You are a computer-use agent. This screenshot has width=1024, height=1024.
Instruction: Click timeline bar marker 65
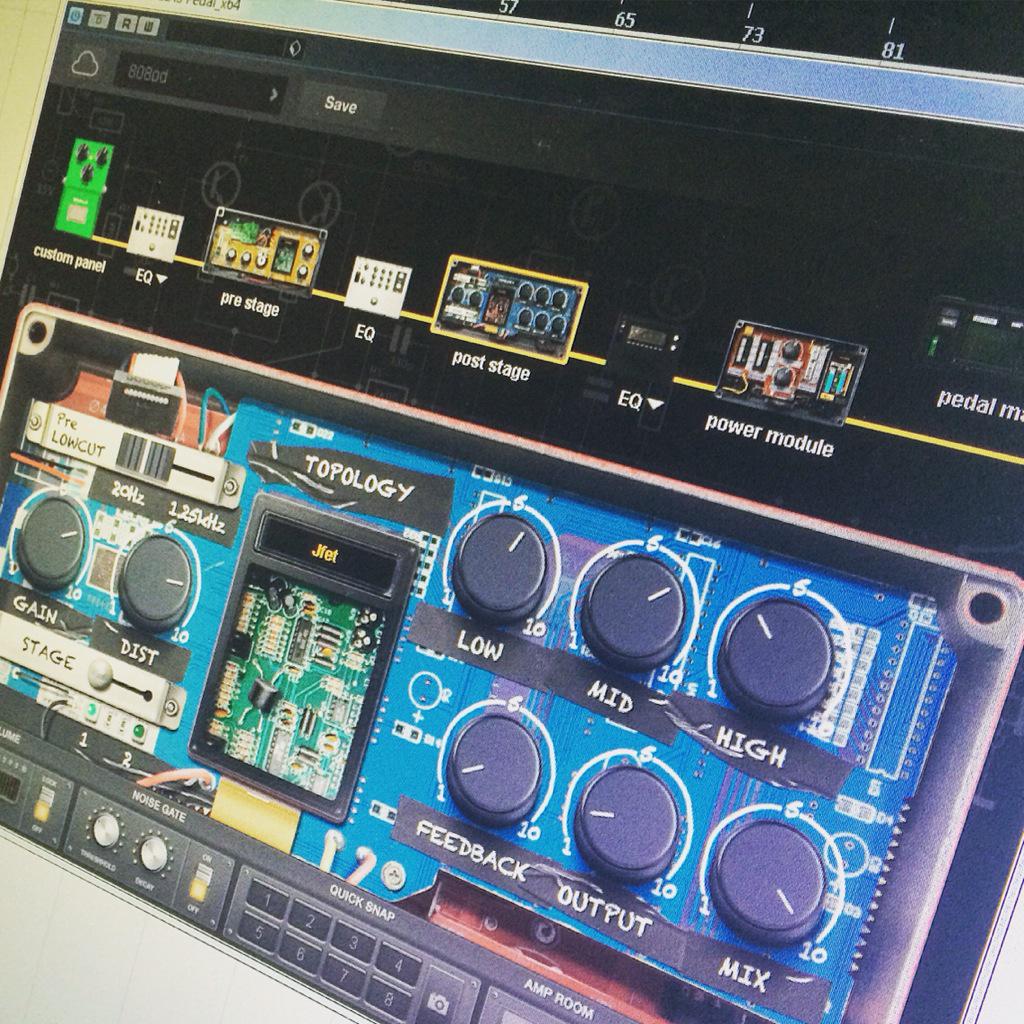[x=625, y=20]
